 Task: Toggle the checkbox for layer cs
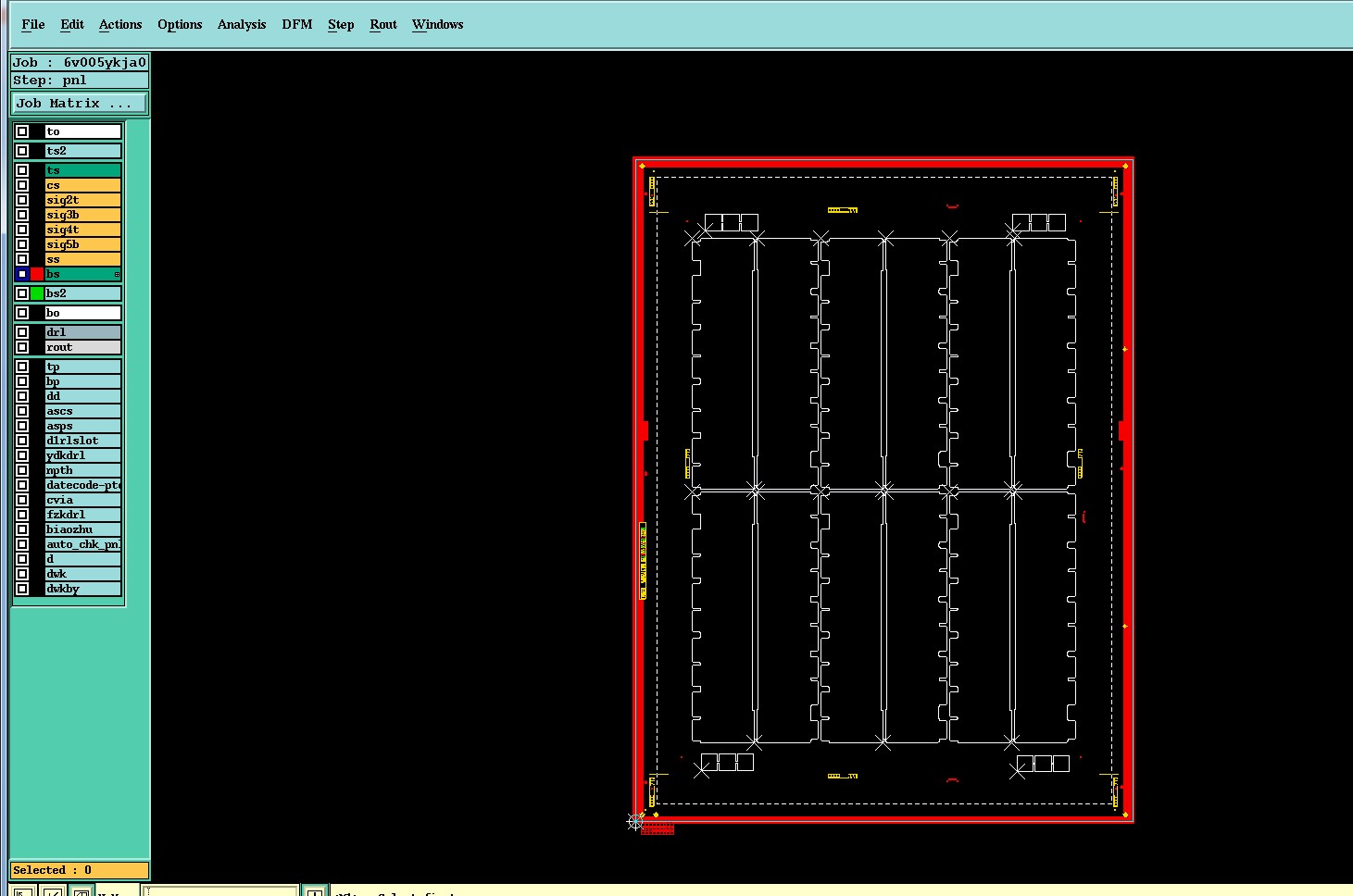22,185
